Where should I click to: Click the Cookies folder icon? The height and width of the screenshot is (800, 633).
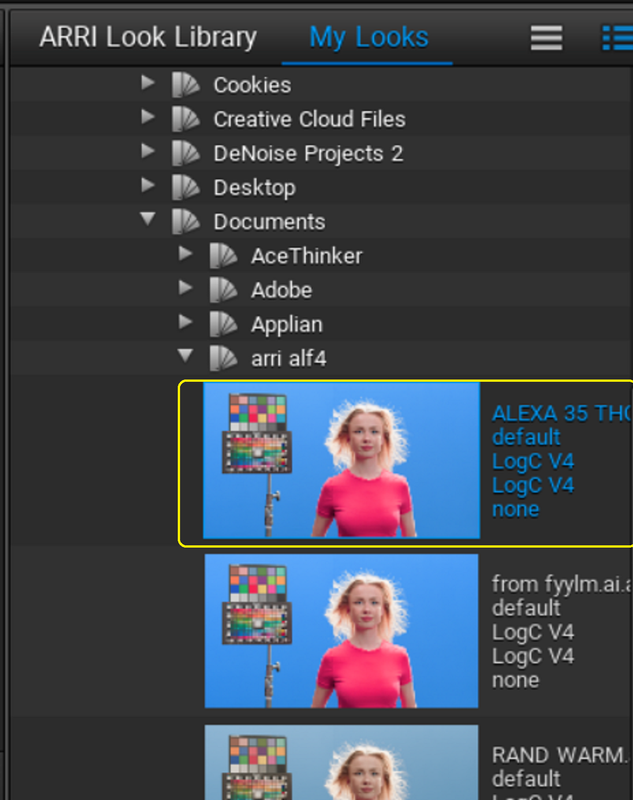point(185,85)
